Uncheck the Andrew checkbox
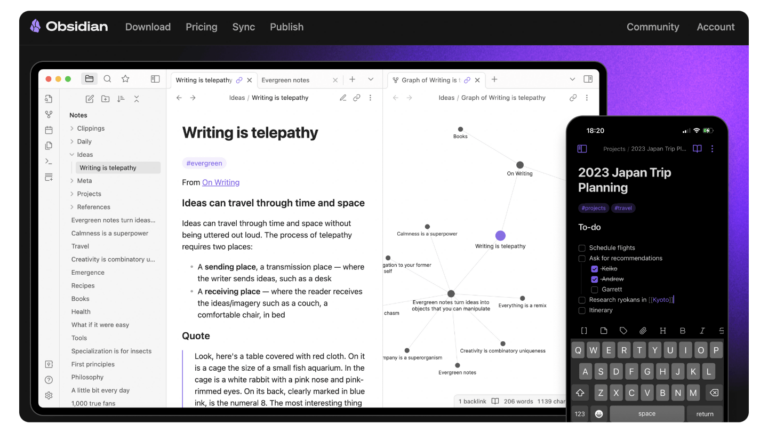 pyautogui.click(x=594, y=279)
